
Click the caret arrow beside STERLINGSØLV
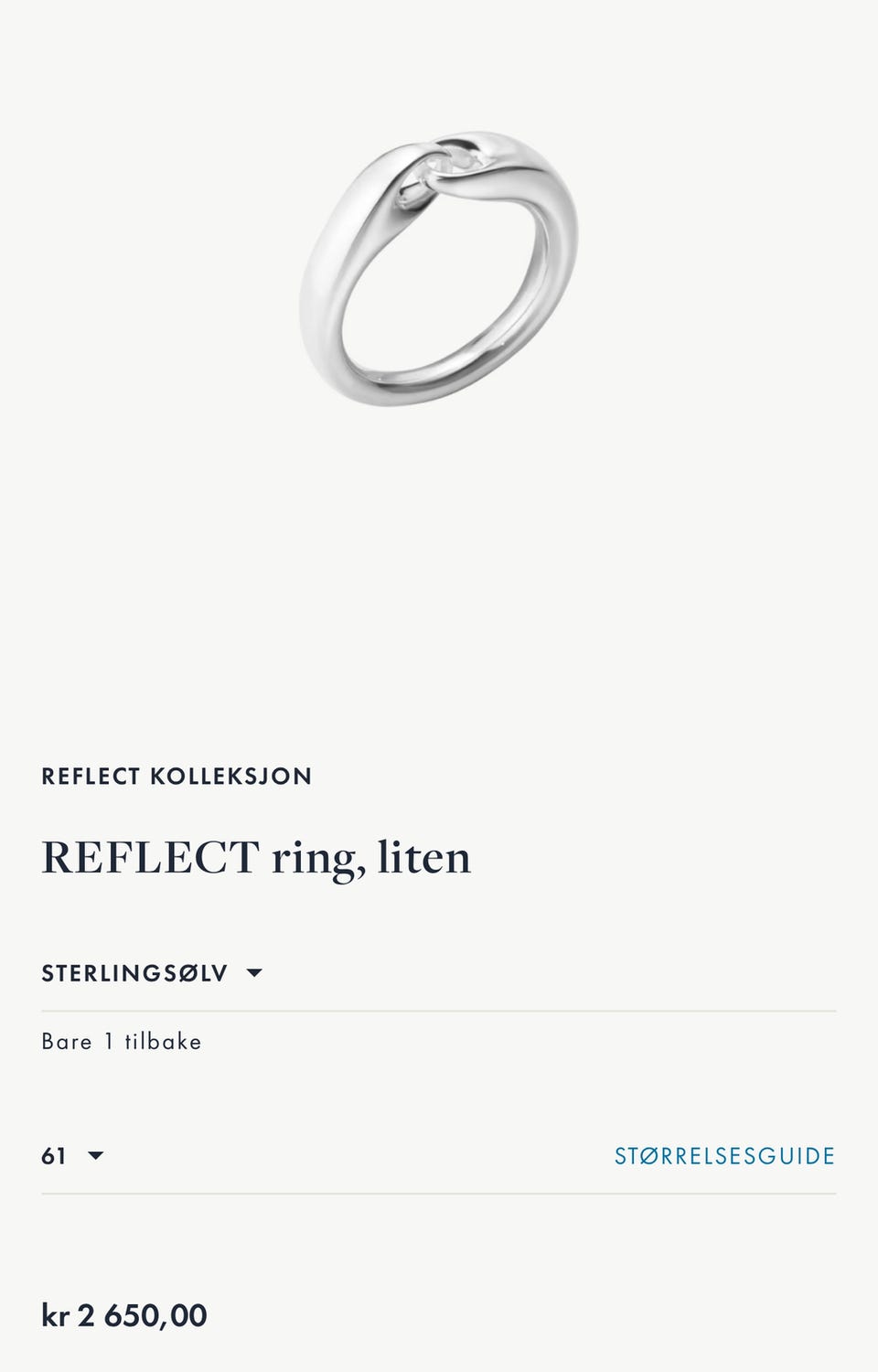point(255,973)
